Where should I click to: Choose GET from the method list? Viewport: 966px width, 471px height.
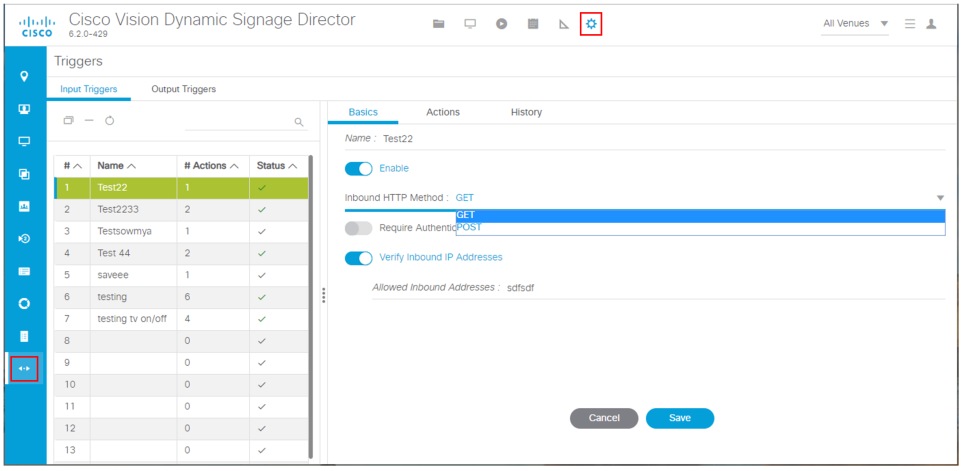[700, 215]
